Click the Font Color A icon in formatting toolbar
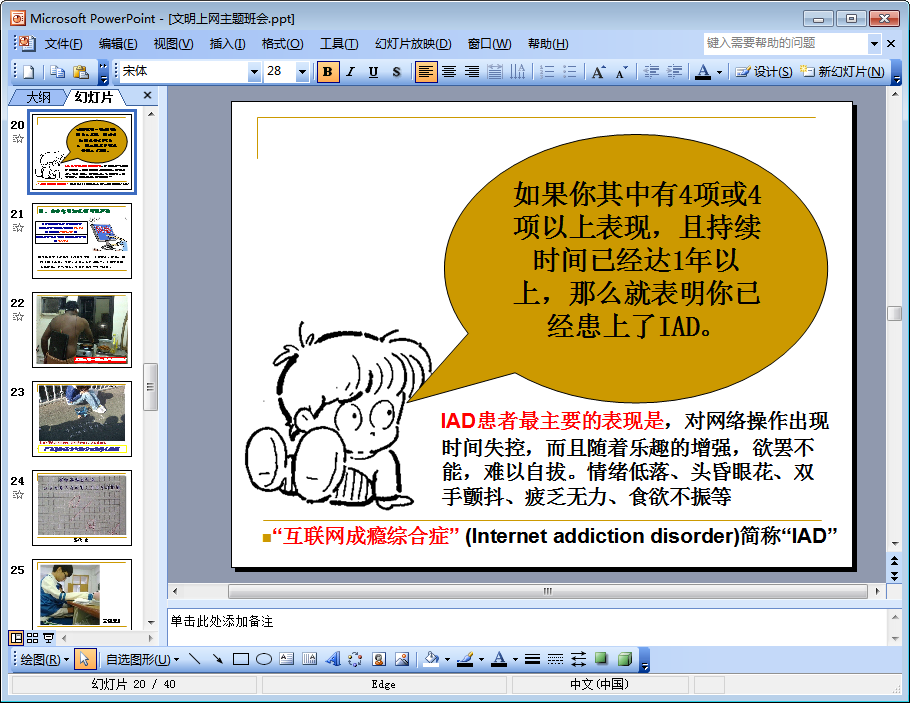 pos(703,72)
